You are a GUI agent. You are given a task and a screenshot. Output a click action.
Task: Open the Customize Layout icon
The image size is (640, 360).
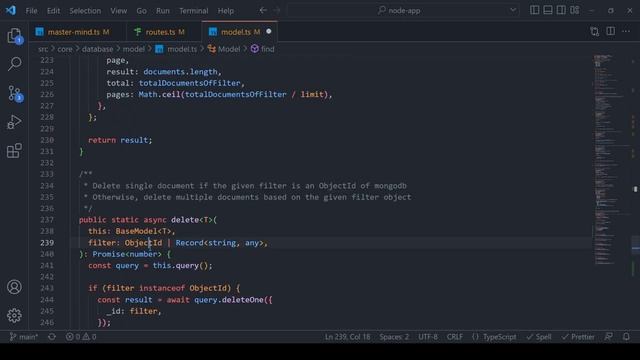tap(575, 10)
